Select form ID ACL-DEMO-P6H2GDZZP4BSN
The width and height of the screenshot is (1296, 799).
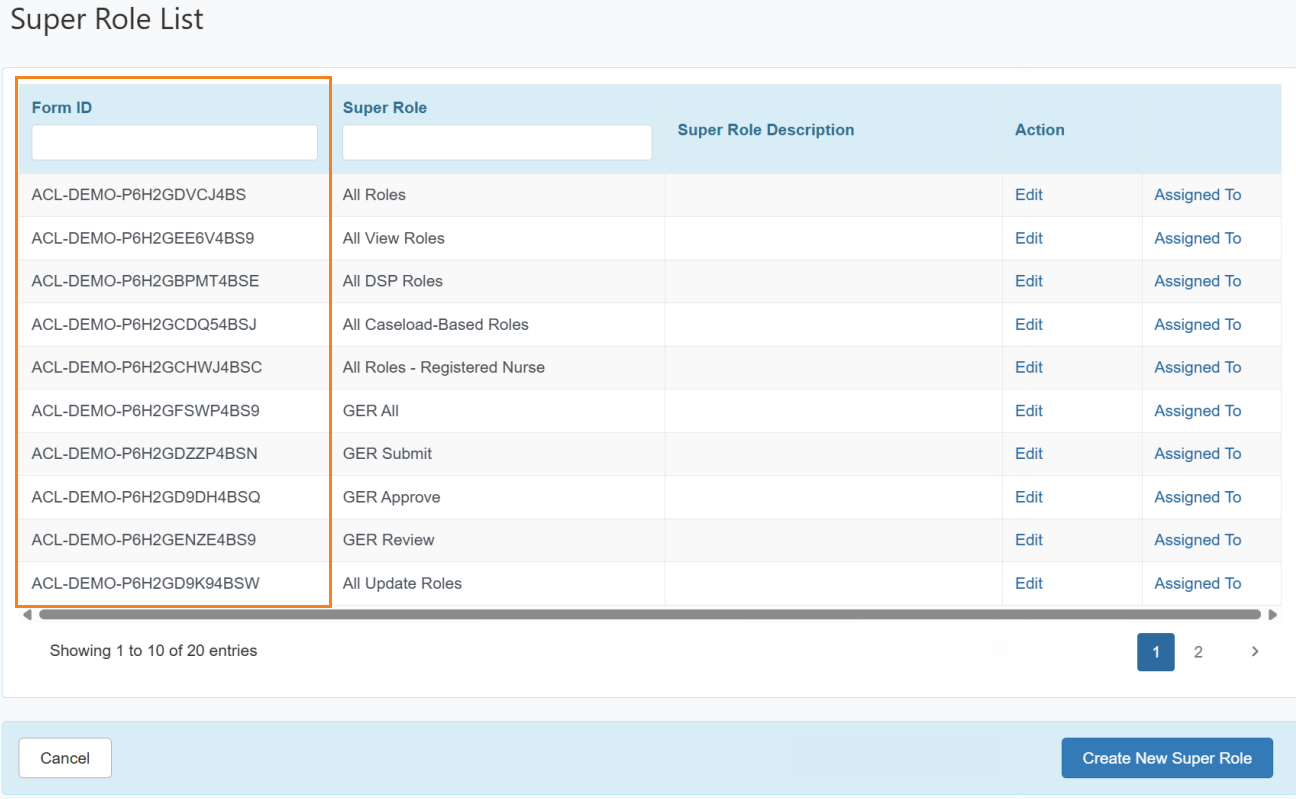pyautogui.click(x=145, y=453)
